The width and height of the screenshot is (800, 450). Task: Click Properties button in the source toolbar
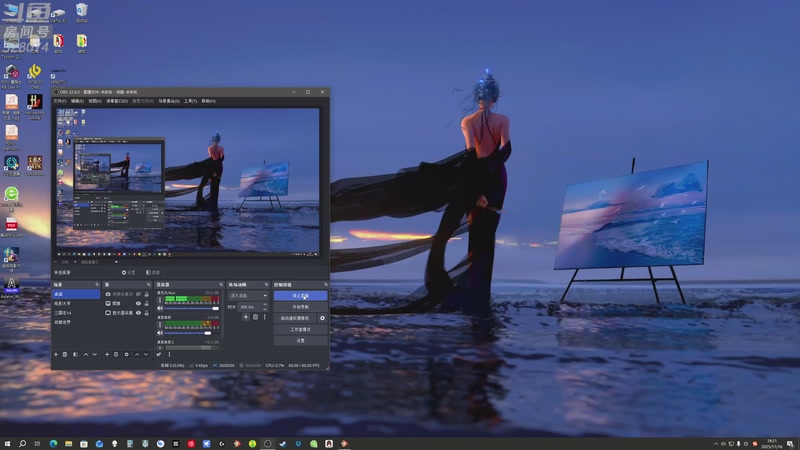pyautogui.click(x=129, y=272)
